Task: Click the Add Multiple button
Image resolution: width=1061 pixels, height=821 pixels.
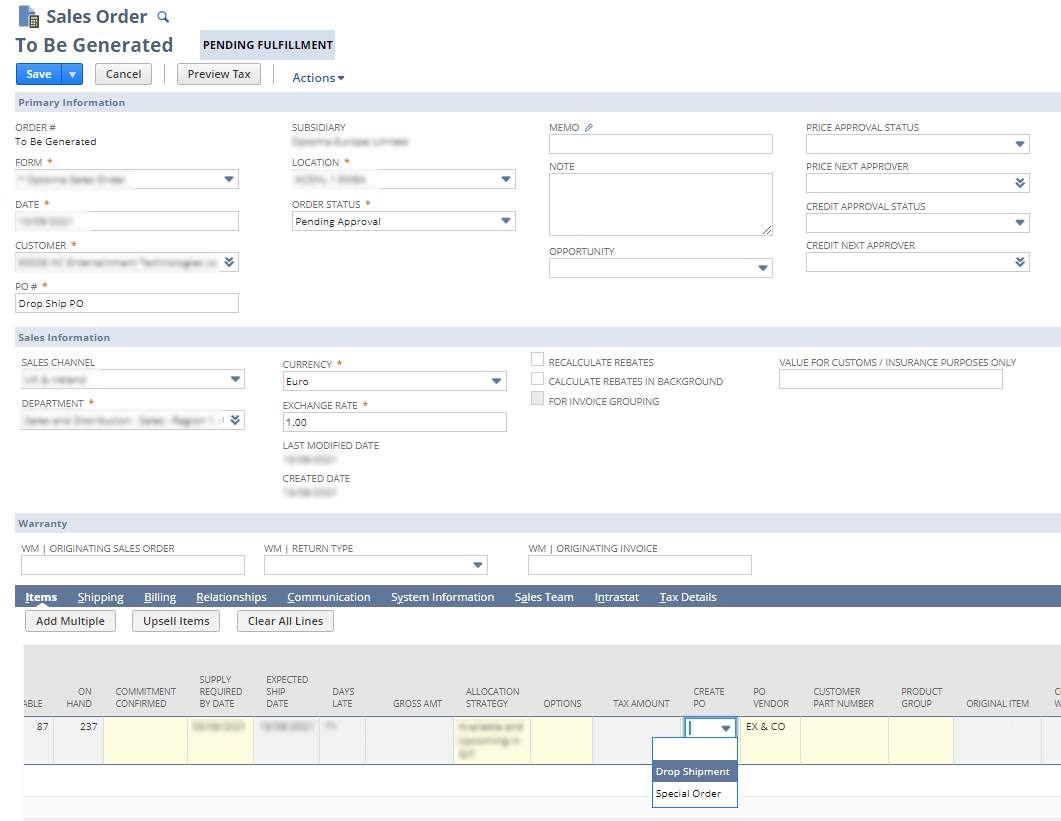Action: (70, 621)
